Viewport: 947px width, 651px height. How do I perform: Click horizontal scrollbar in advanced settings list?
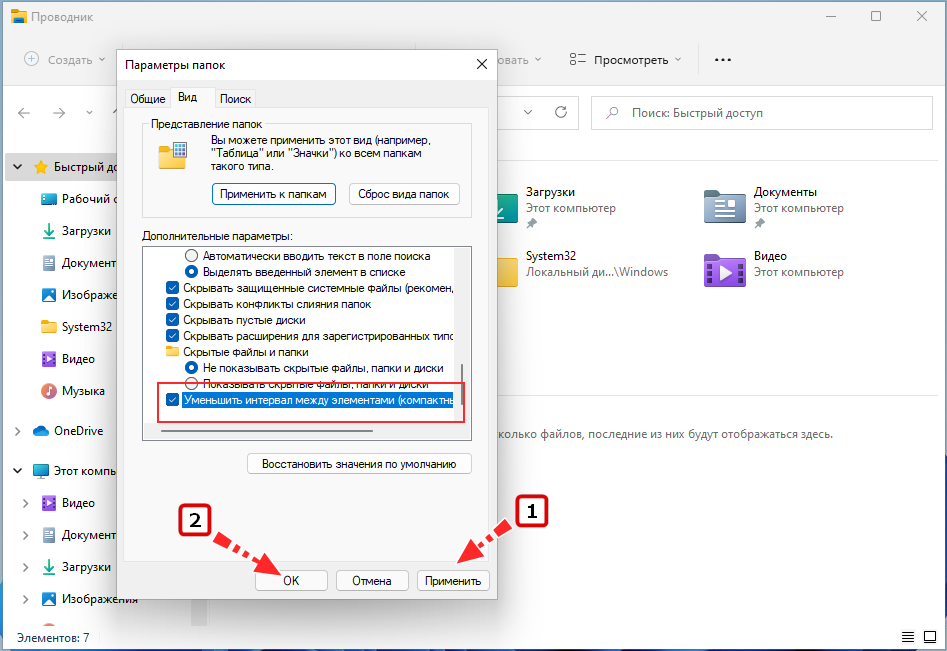267,431
